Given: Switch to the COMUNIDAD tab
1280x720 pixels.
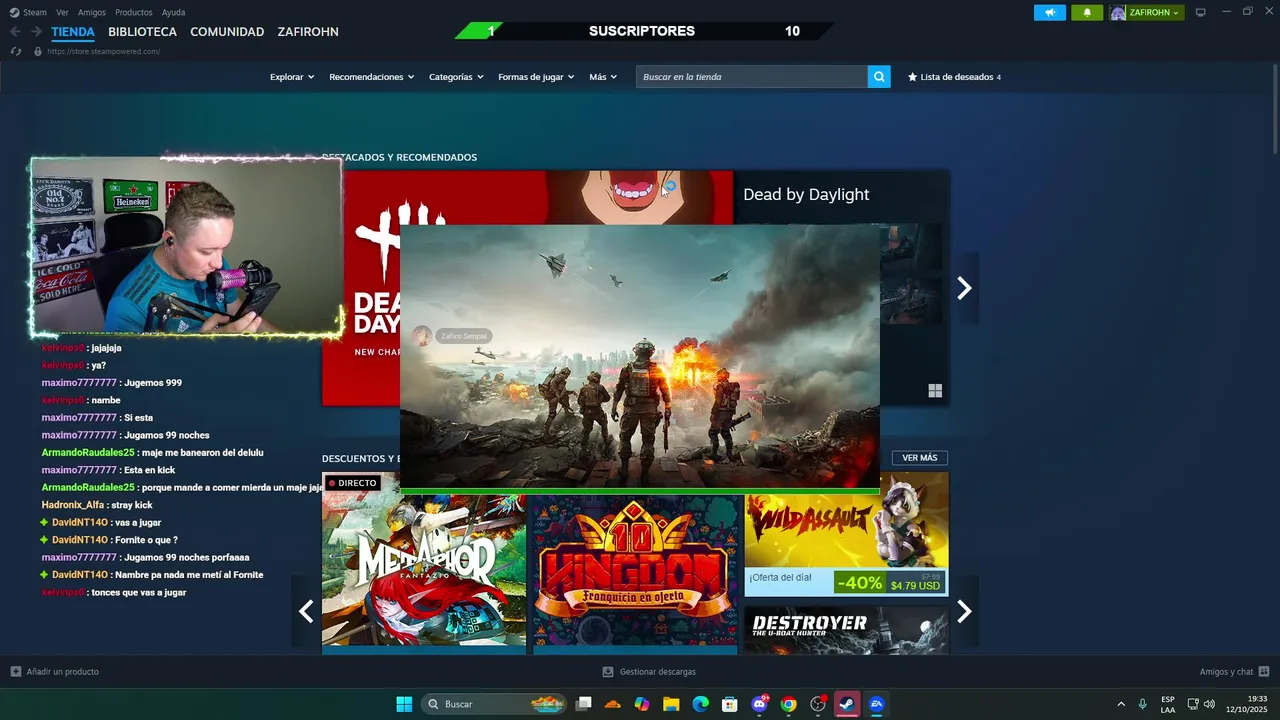Looking at the screenshot, I should click(227, 32).
